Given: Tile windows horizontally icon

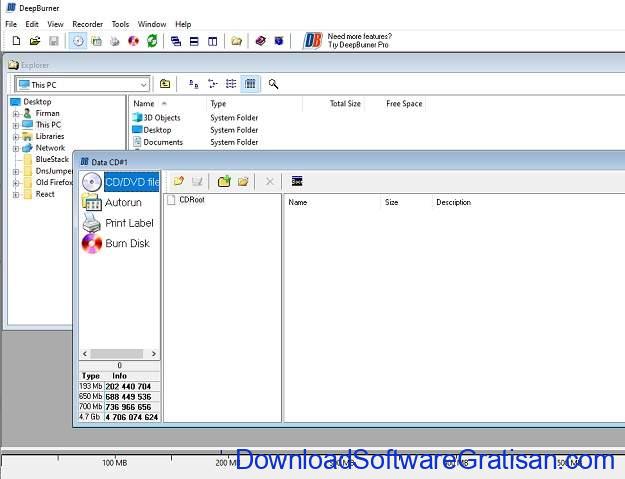Looking at the screenshot, I should tap(194, 41).
